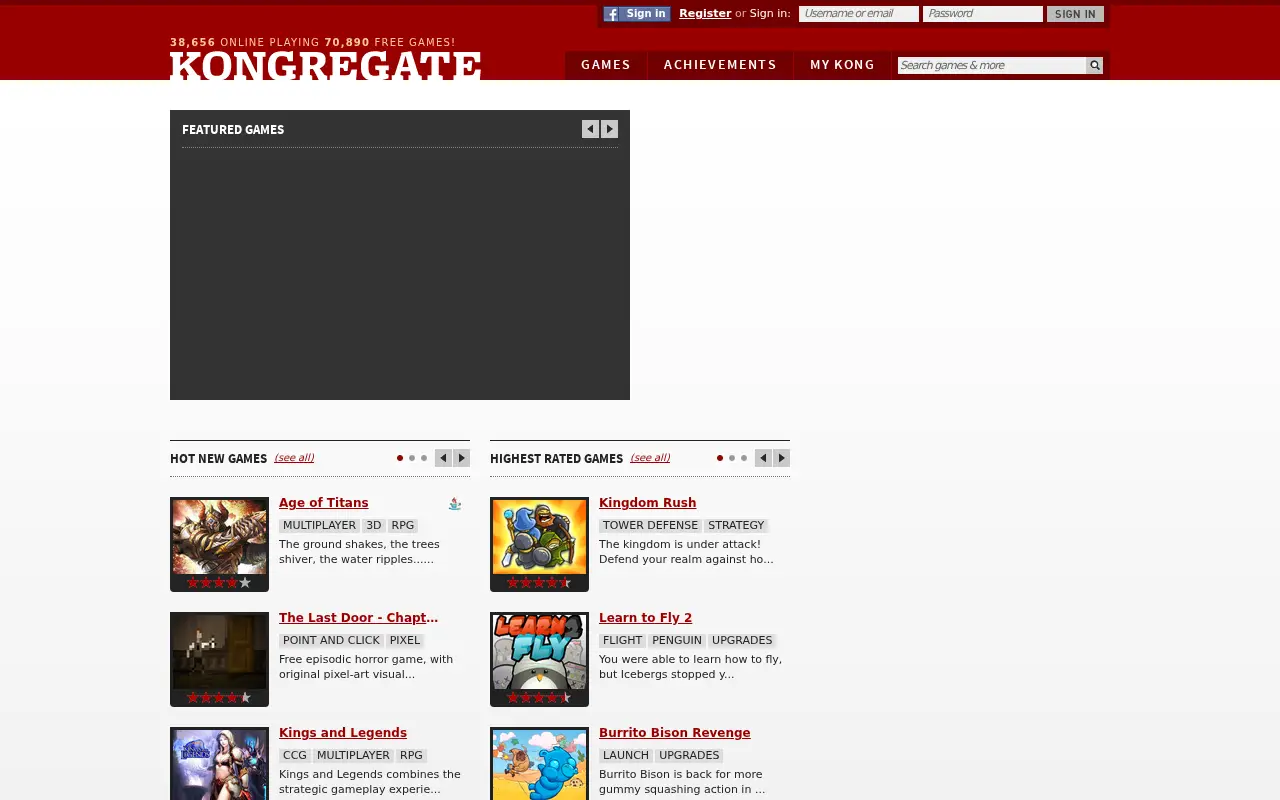The image size is (1280, 800).
Task: Open Kings and Legends thumbnail
Action: pyautogui.click(x=220, y=764)
